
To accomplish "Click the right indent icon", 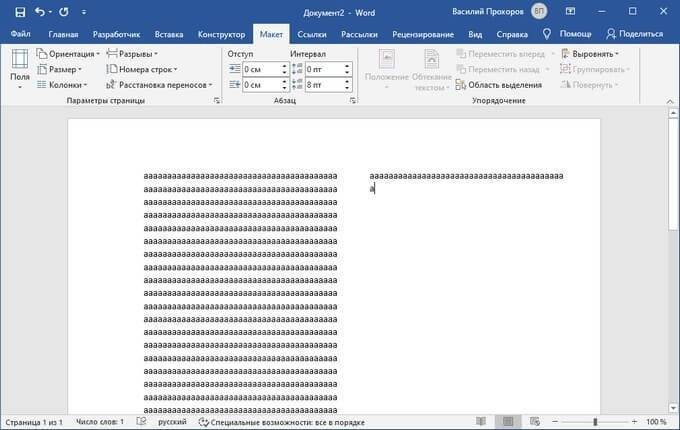I will pyautogui.click(x=235, y=85).
